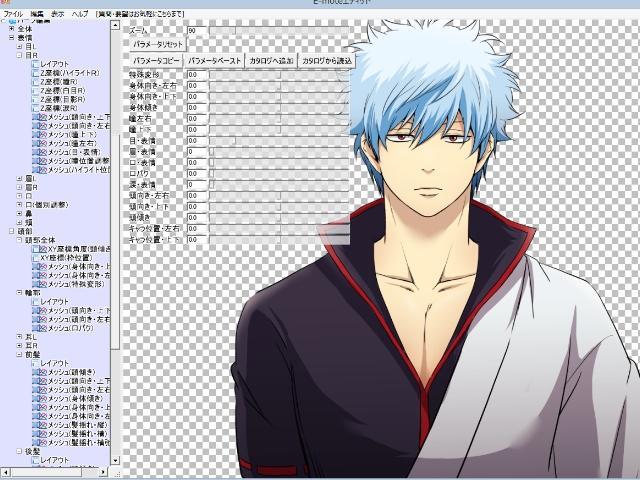Open the 表示 menu
640x480 pixels.
58,14
